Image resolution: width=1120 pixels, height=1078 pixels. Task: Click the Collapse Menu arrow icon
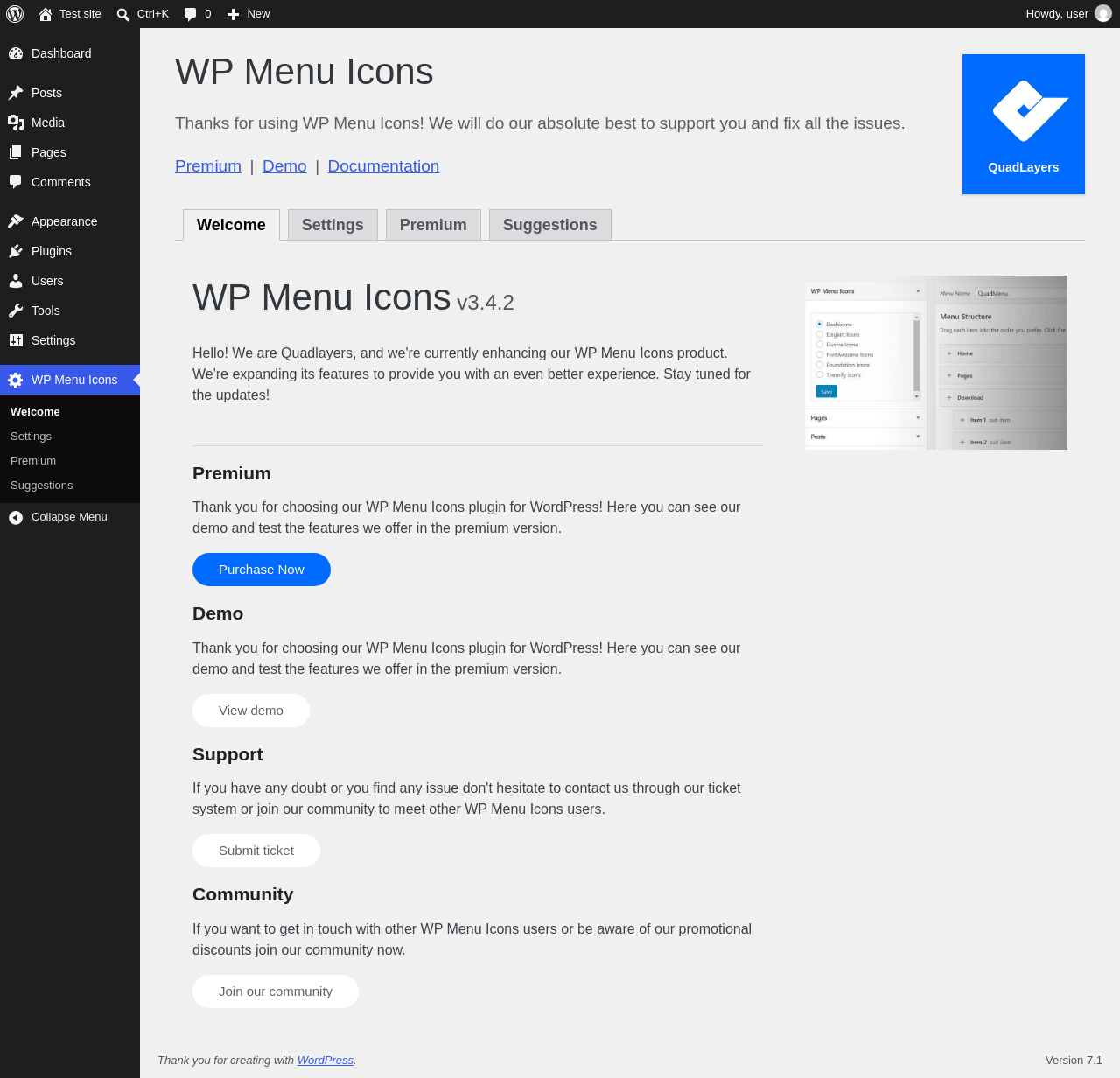(16, 518)
